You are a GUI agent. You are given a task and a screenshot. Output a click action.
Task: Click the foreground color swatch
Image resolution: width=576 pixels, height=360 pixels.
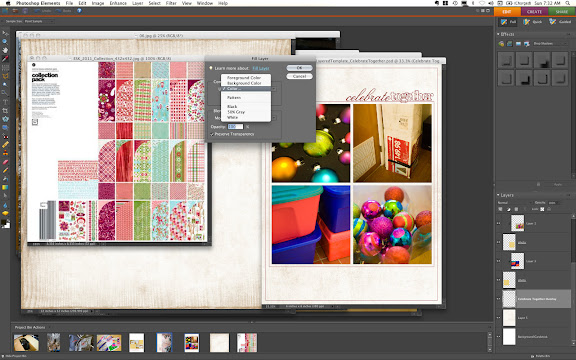pos(4,222)
